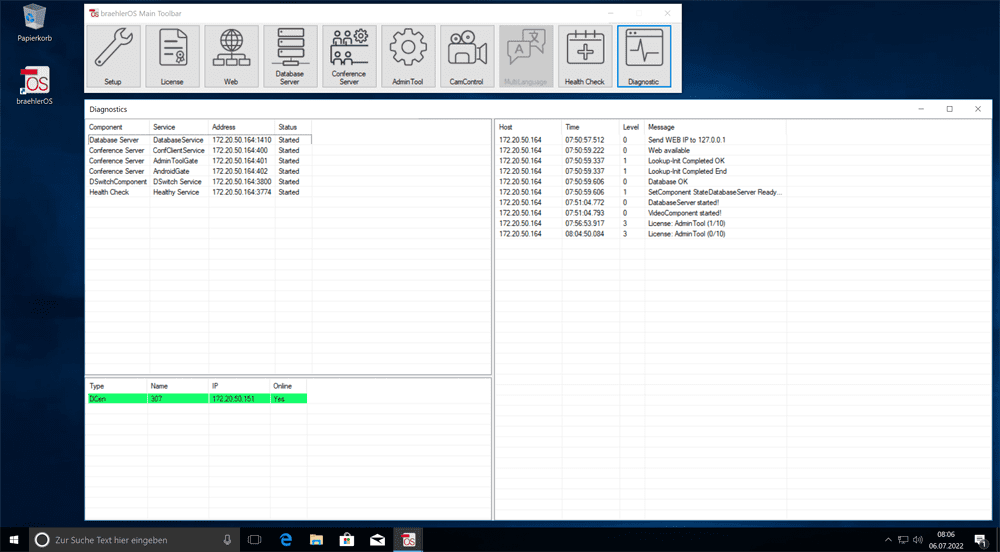This screenshot has width=1000, height=552.
Task: Select the AdminToolGate service row
Action: click(199, 161)
